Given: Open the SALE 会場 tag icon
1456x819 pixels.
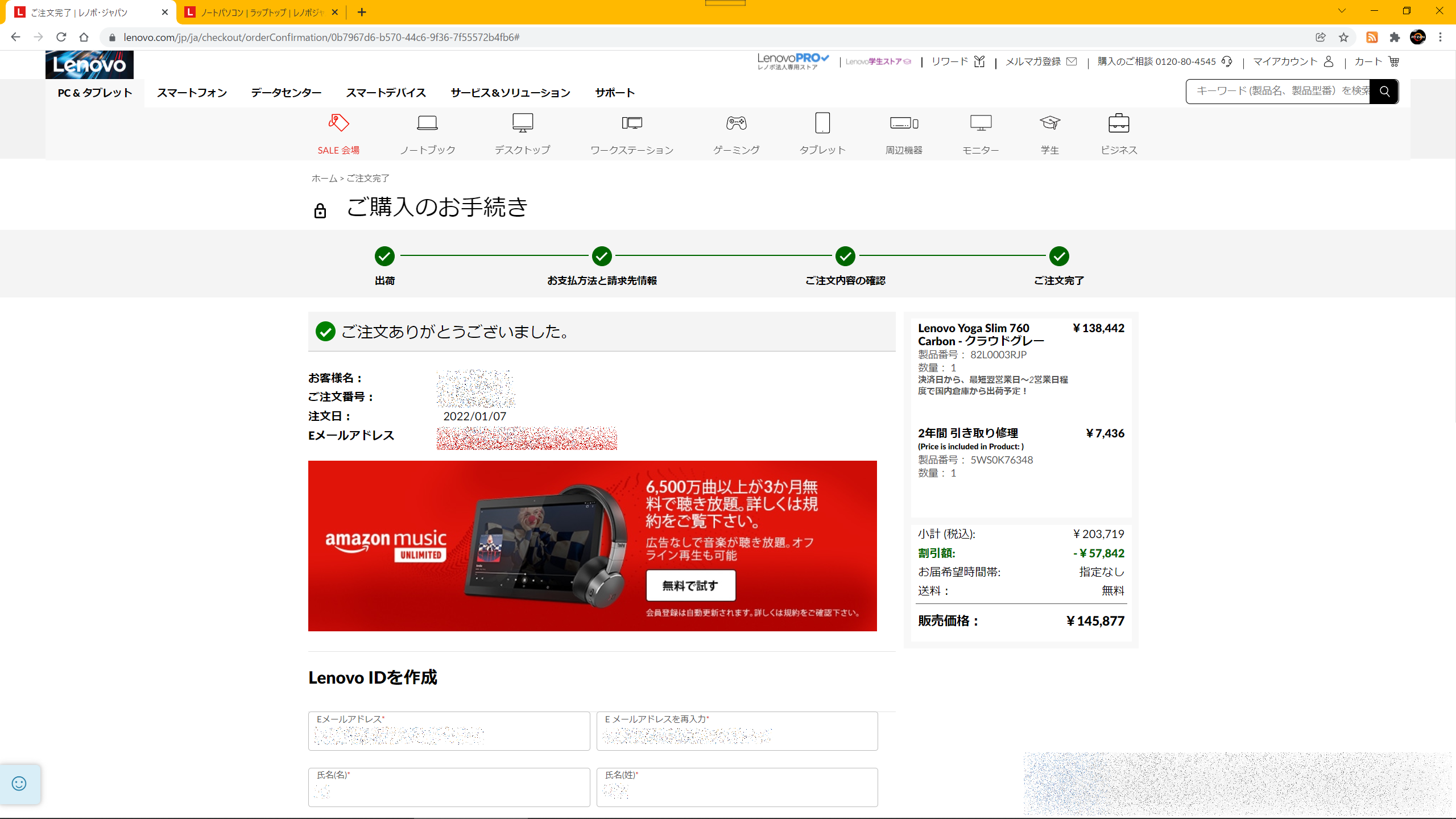Looking at the screenshot, I should (338, 123).
